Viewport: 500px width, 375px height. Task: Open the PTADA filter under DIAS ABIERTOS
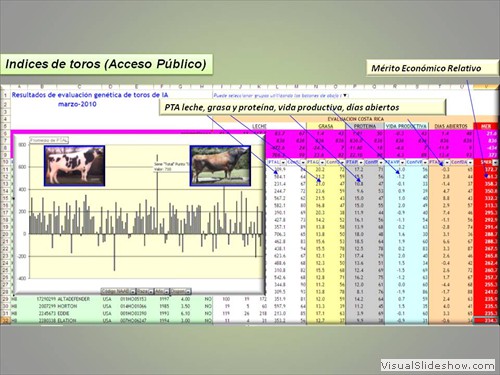pyautogui.click(x=446, y=162)
